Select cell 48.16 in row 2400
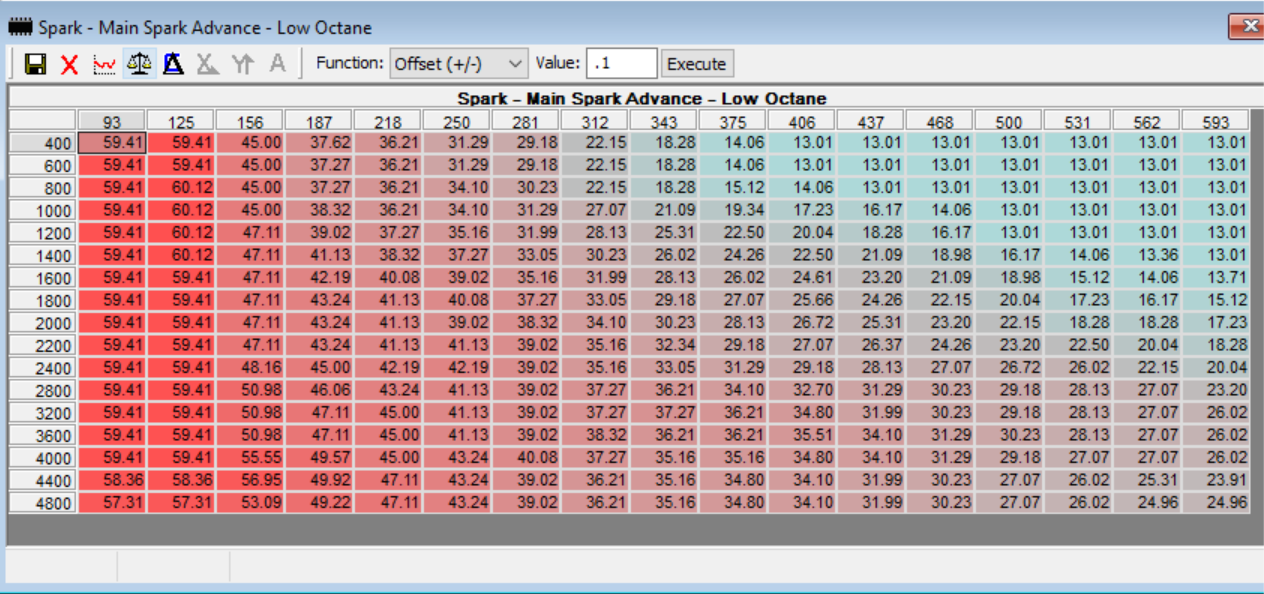Viewport: 1264px width, 594px height. coord(250,368)
